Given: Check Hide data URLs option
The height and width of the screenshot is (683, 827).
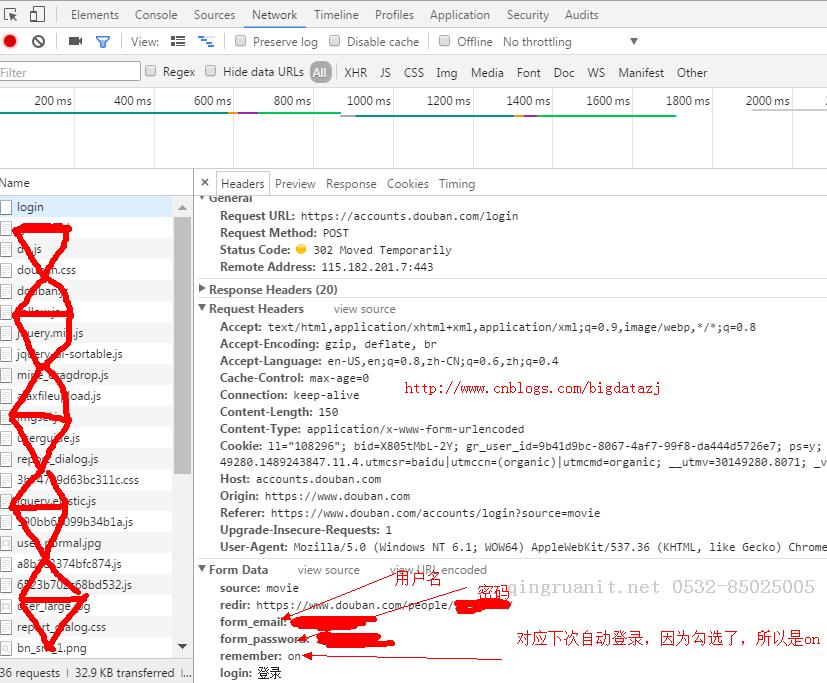Looking at the screenshot, I should click(x=210, y=71).
